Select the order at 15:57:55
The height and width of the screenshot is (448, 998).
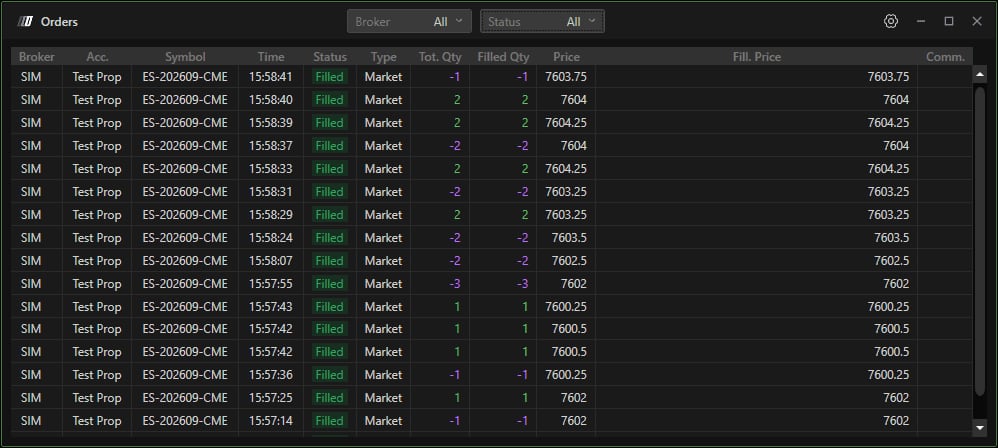(491, 283)
